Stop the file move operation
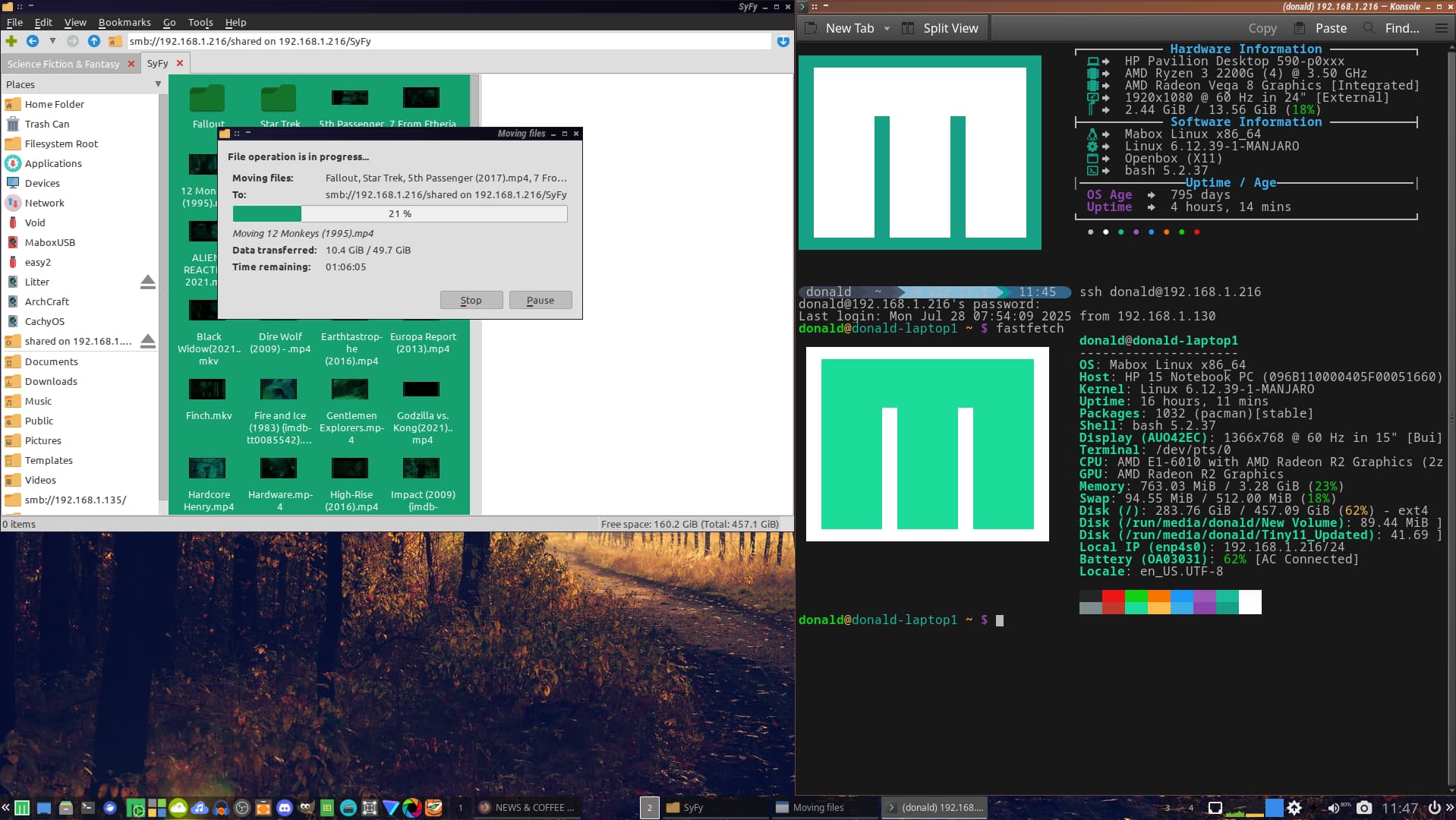This screenshot has height=820, width=1456. point(471,301)
